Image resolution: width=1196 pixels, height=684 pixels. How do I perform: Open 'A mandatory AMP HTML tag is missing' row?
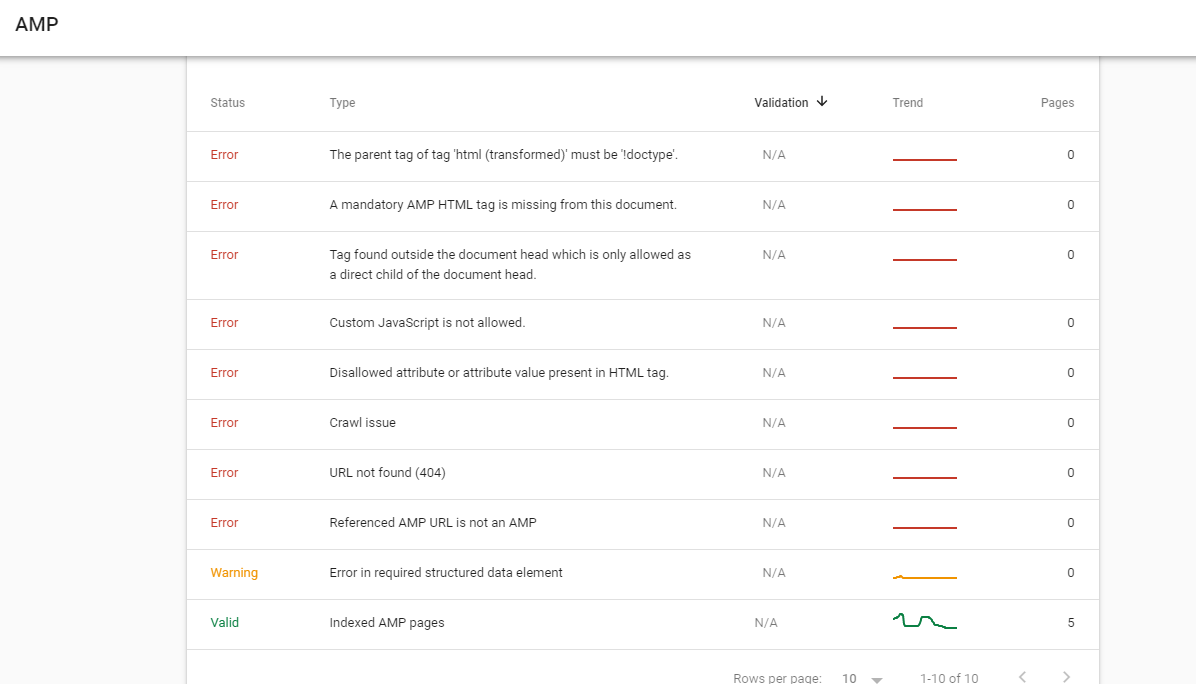pyautogui.click(x=503, y=205)
